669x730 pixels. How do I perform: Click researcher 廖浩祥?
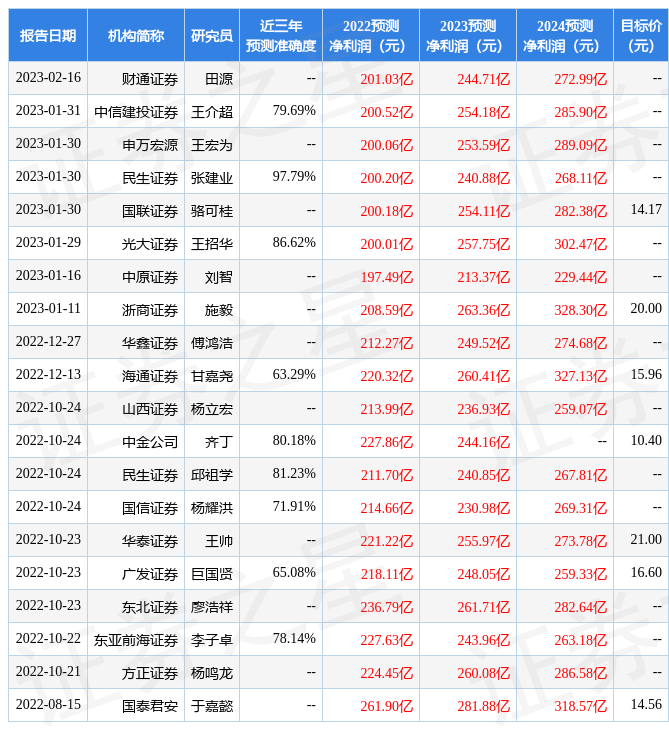[x=212, y=608]
